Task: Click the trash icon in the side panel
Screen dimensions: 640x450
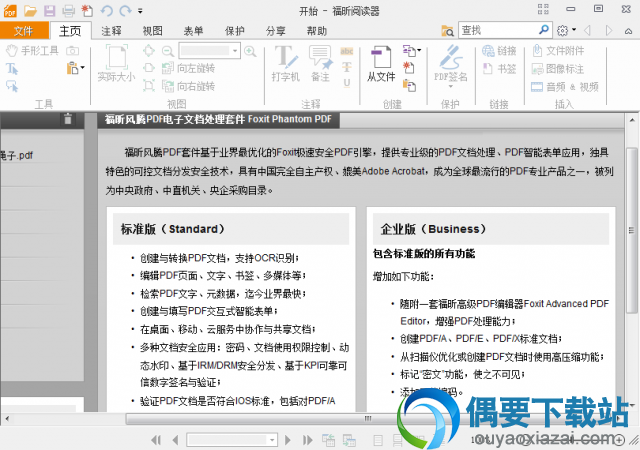Action: [x=68, y=119]
